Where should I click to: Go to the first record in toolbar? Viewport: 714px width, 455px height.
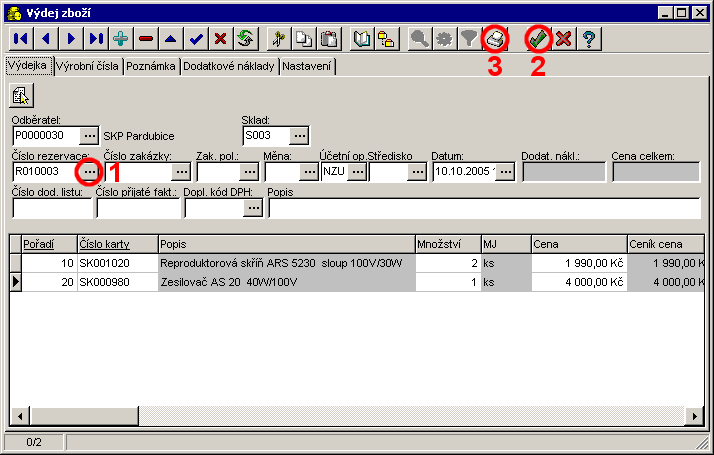click(x=20, y=39)
